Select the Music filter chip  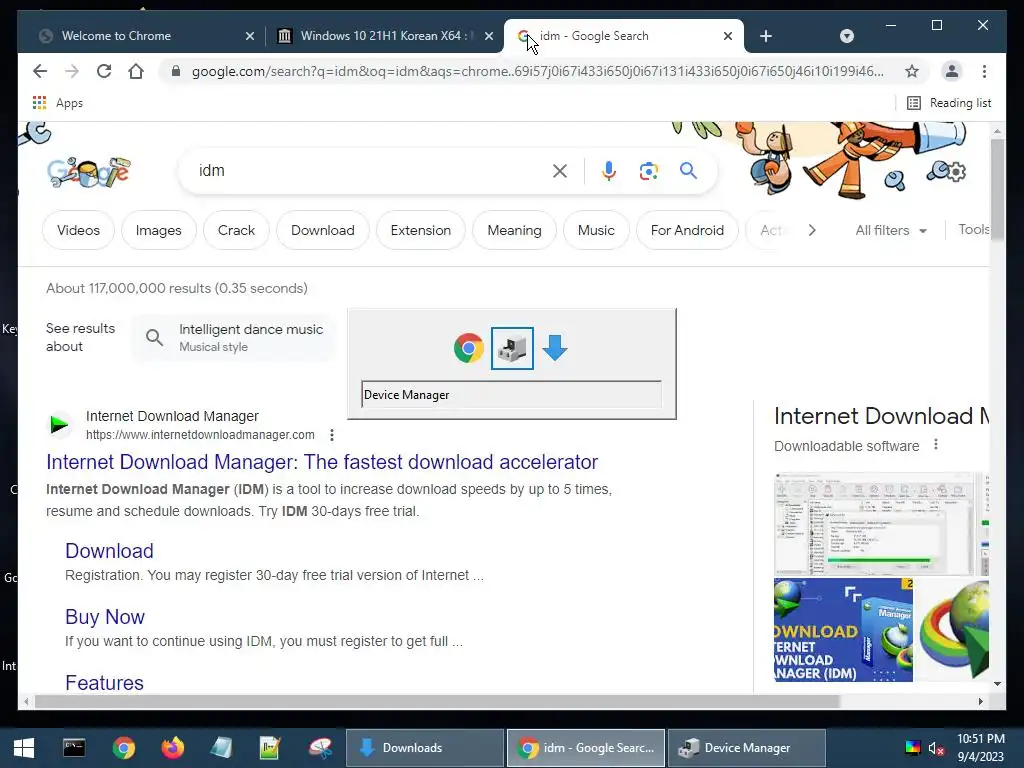coord(596,231)
